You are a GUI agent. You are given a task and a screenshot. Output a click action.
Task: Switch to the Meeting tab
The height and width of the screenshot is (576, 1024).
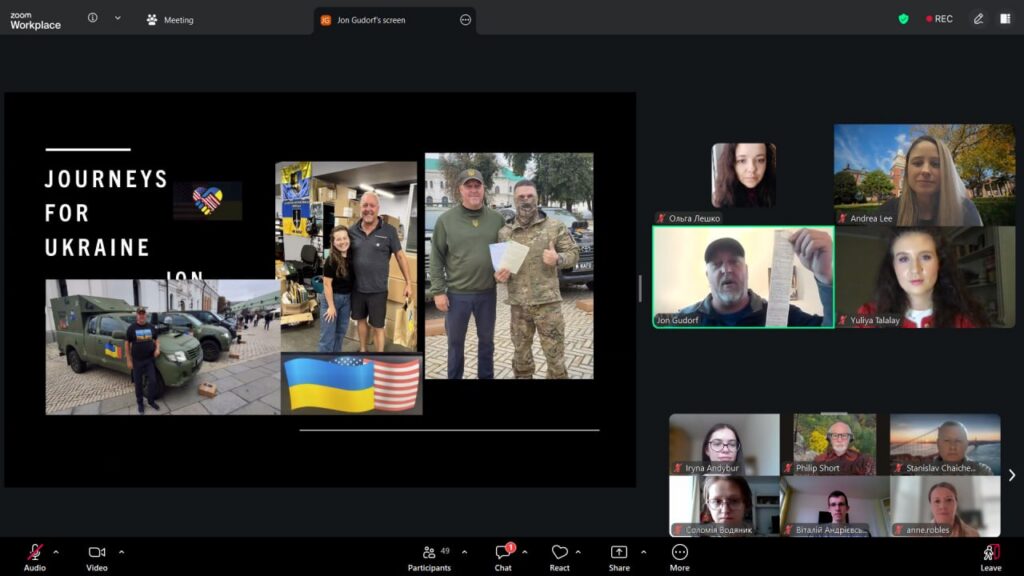click(x=170, y=20)
